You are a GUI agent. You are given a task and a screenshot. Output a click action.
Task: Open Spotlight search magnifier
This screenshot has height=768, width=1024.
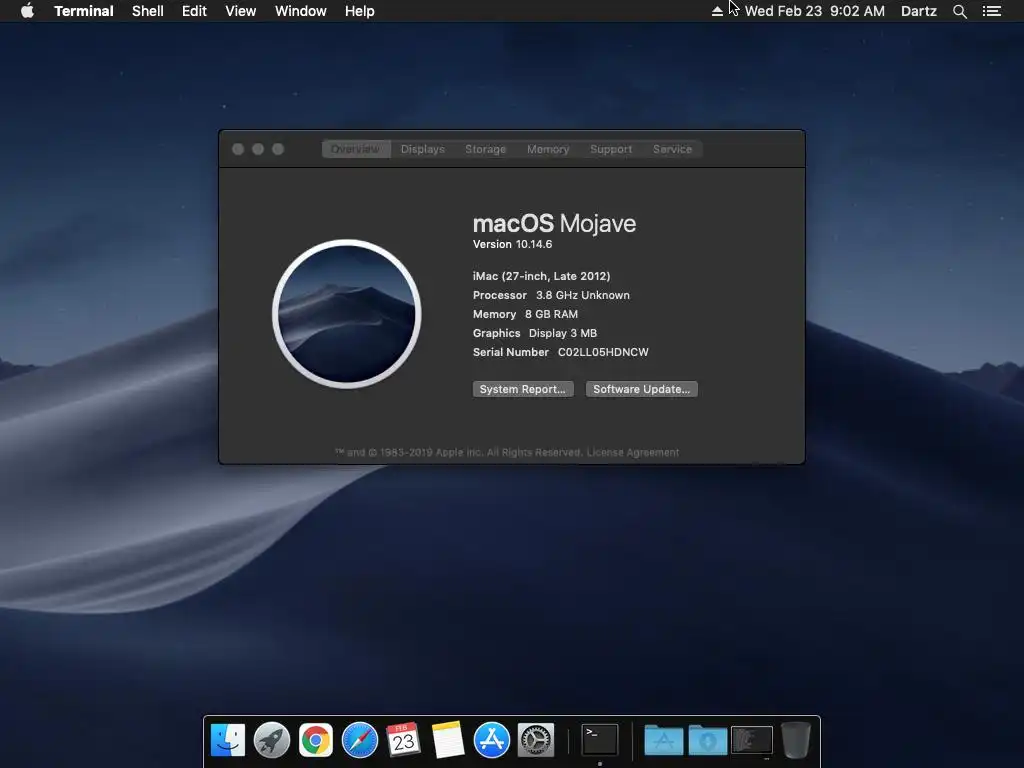[x=959, y=11]
